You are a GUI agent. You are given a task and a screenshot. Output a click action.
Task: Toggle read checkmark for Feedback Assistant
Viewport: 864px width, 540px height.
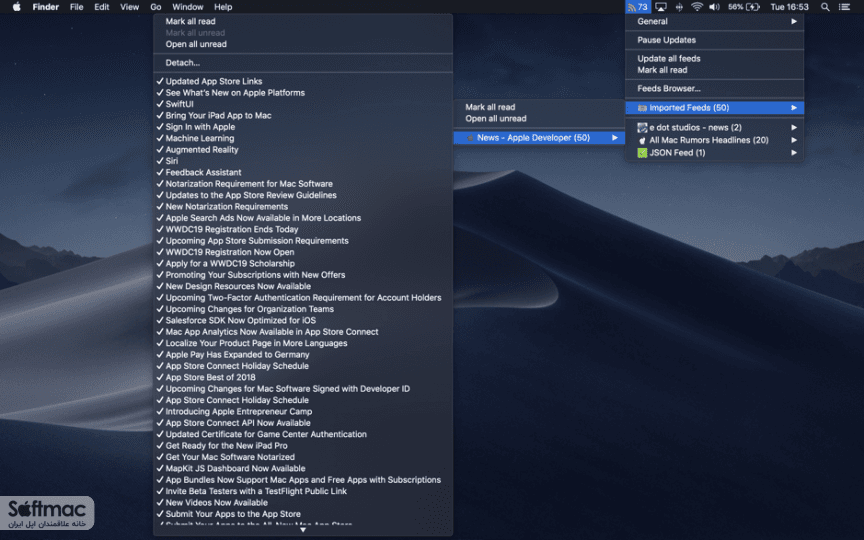(160, 172)
